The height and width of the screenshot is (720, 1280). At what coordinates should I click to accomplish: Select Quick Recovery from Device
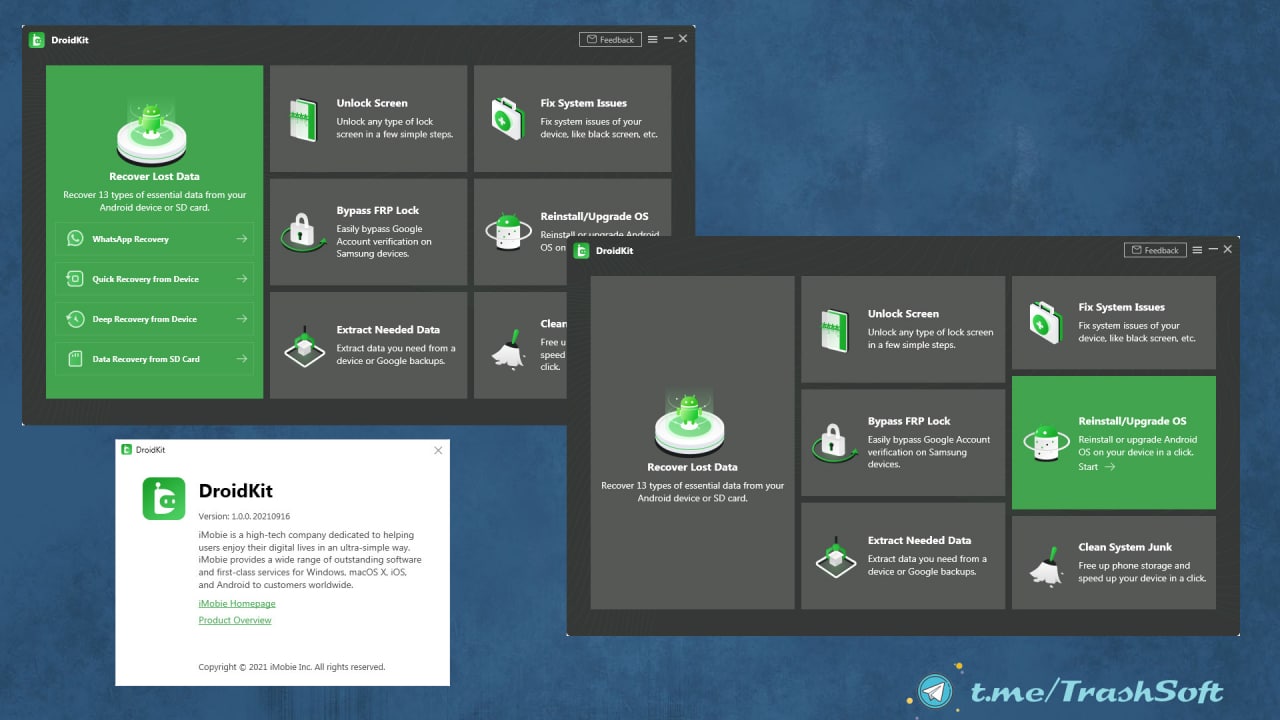point(155,279)
